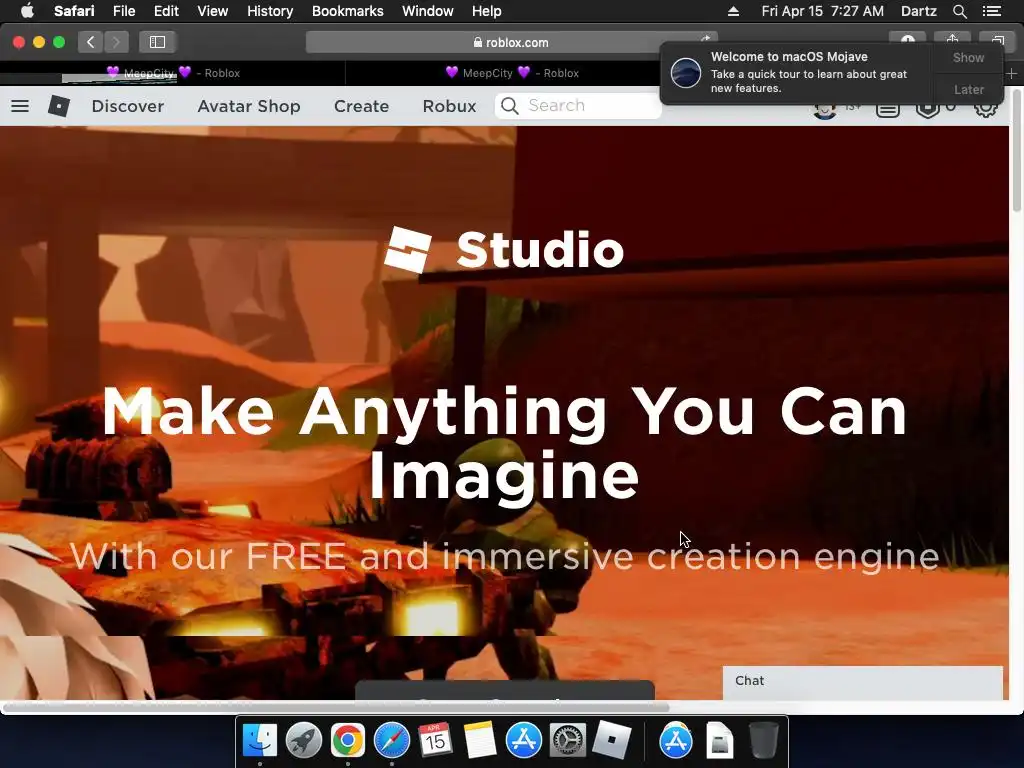Click the Safari compass icon in Dock
Viewport: 1024px width, 768px height.
(x=392, y=740)
